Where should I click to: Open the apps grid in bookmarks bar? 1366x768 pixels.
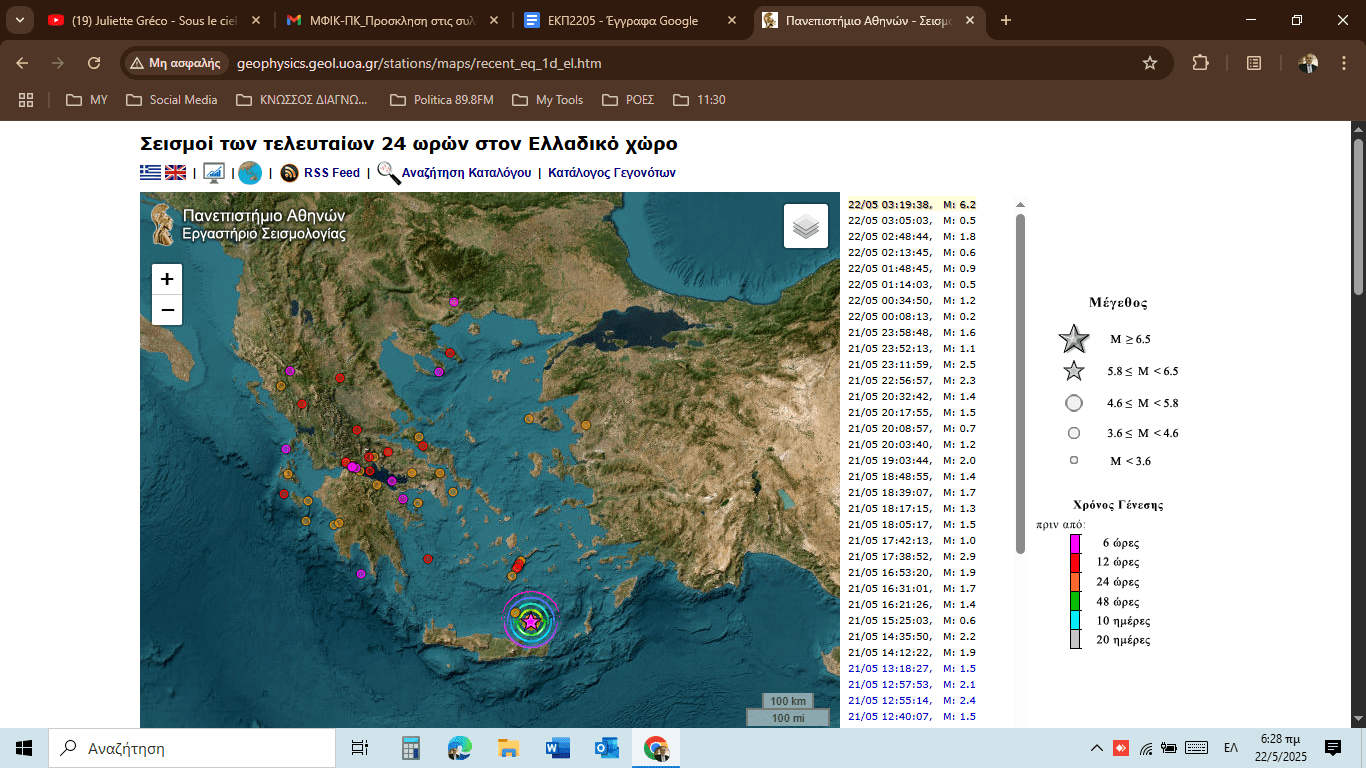(26, 100)
